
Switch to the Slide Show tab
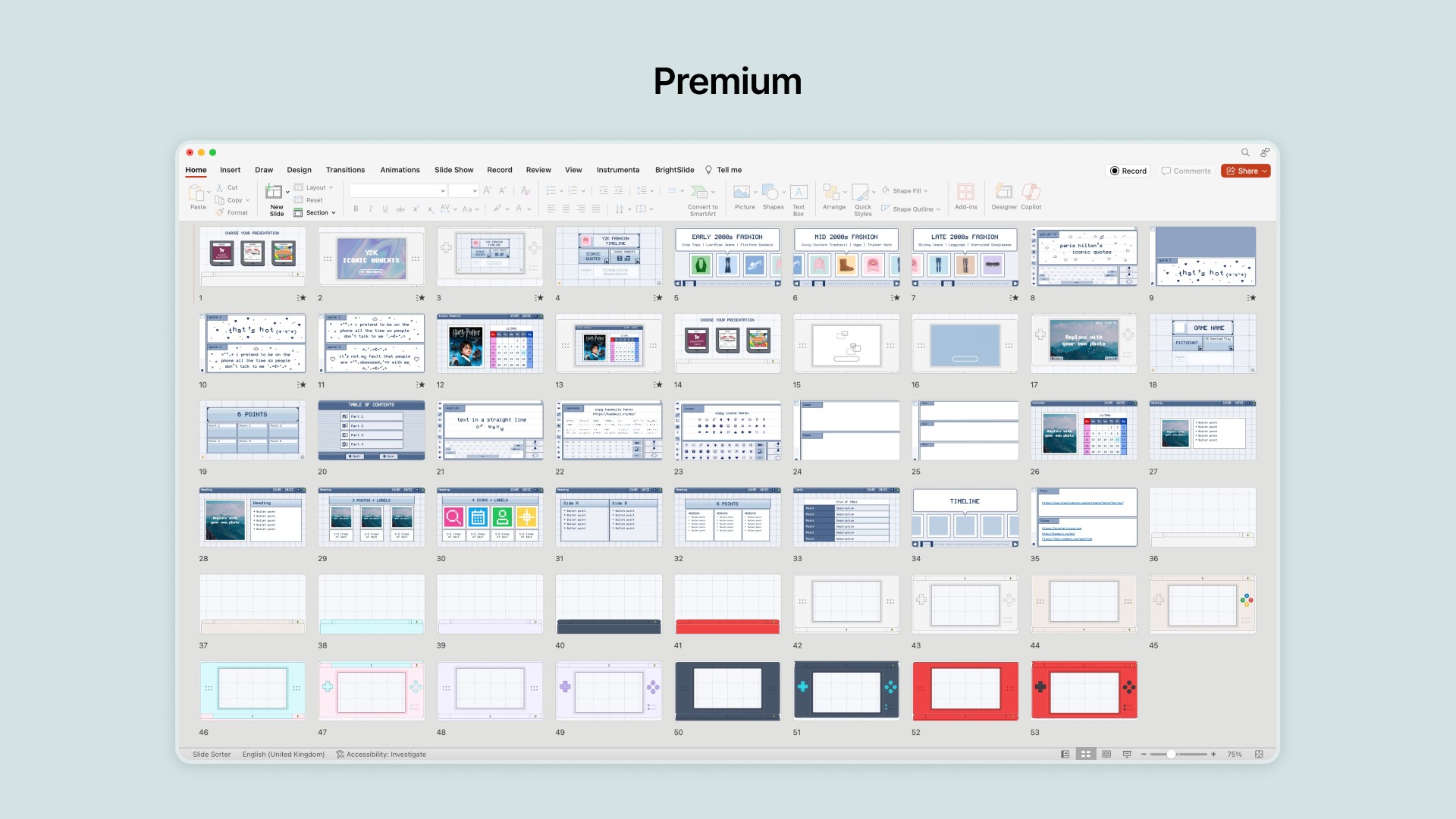click(x=453, y=170)
